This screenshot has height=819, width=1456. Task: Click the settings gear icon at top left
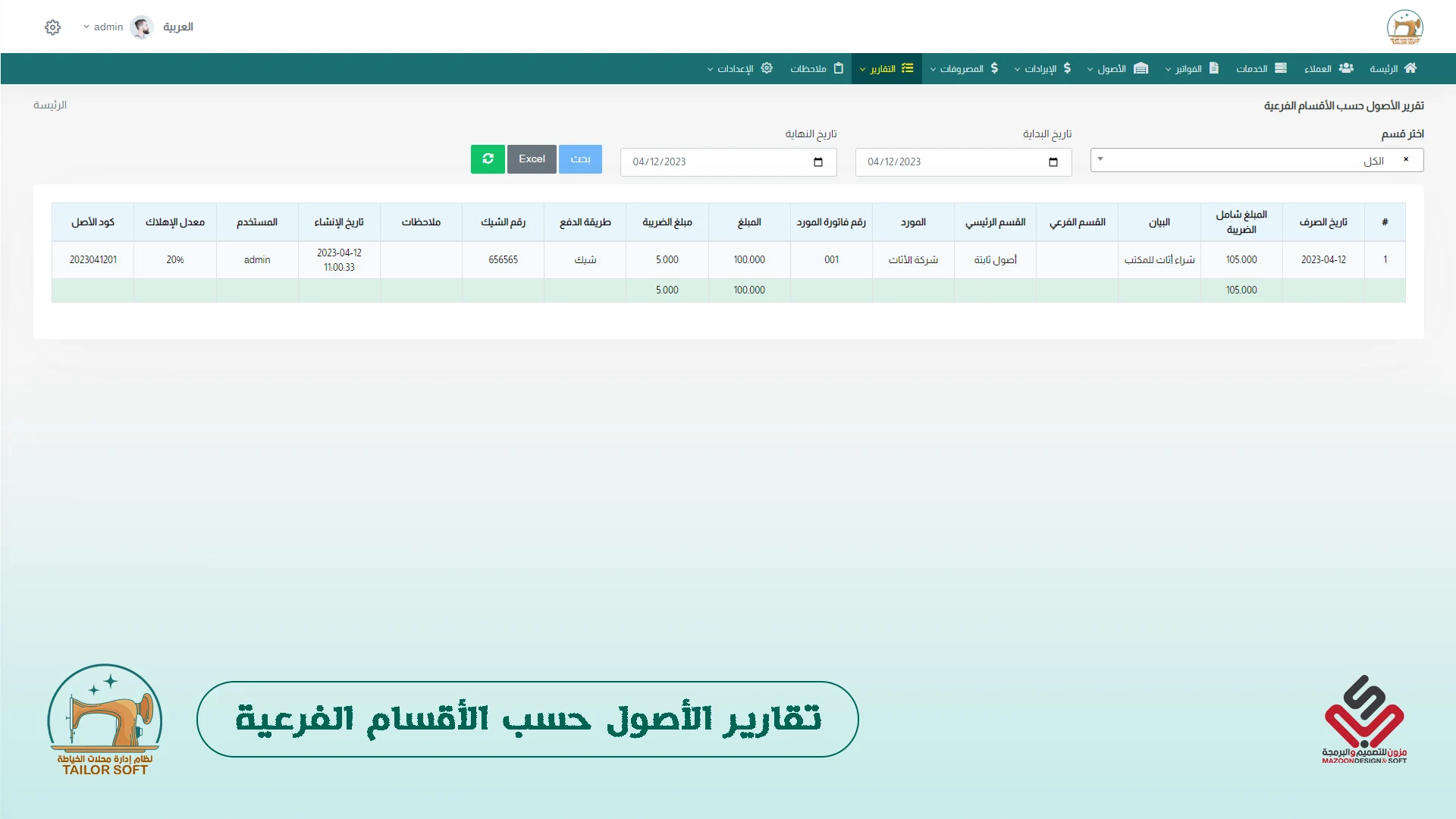(x=52, y=27)
